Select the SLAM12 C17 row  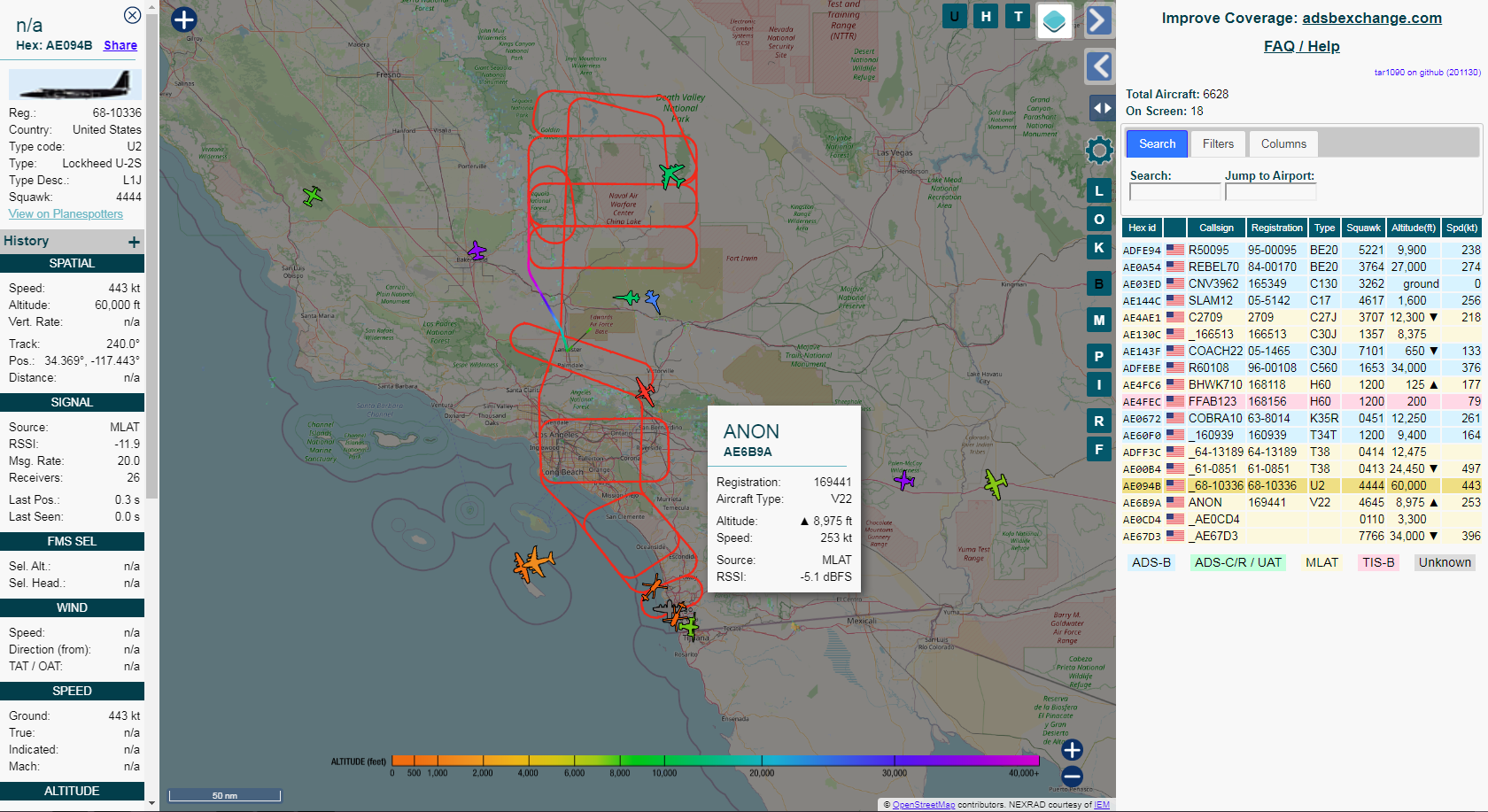(1302, 300)
